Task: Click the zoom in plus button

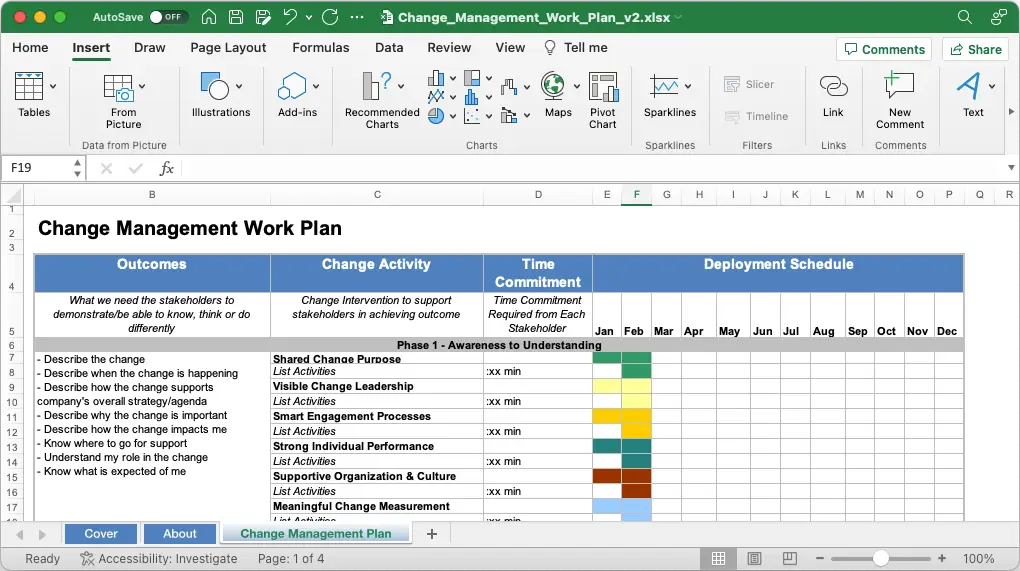Action: 942,559
